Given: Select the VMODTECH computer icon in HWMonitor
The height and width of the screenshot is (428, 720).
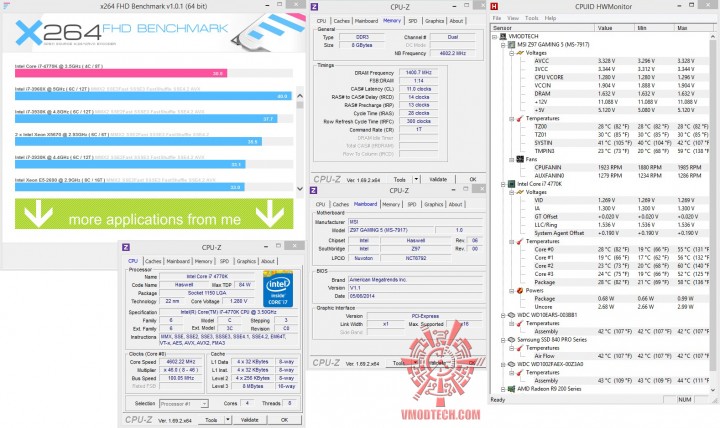Looking at the screenshot, I should 503,36.
